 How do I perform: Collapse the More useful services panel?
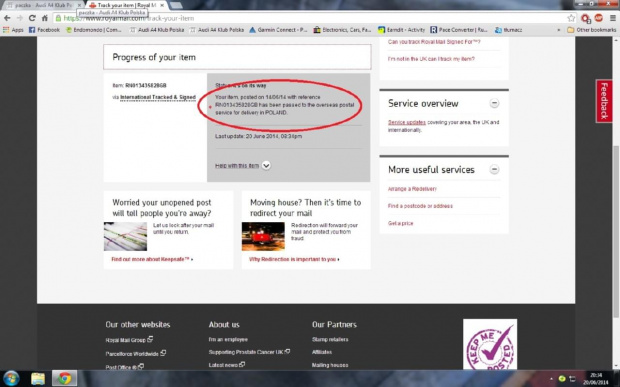click(494, 170)
